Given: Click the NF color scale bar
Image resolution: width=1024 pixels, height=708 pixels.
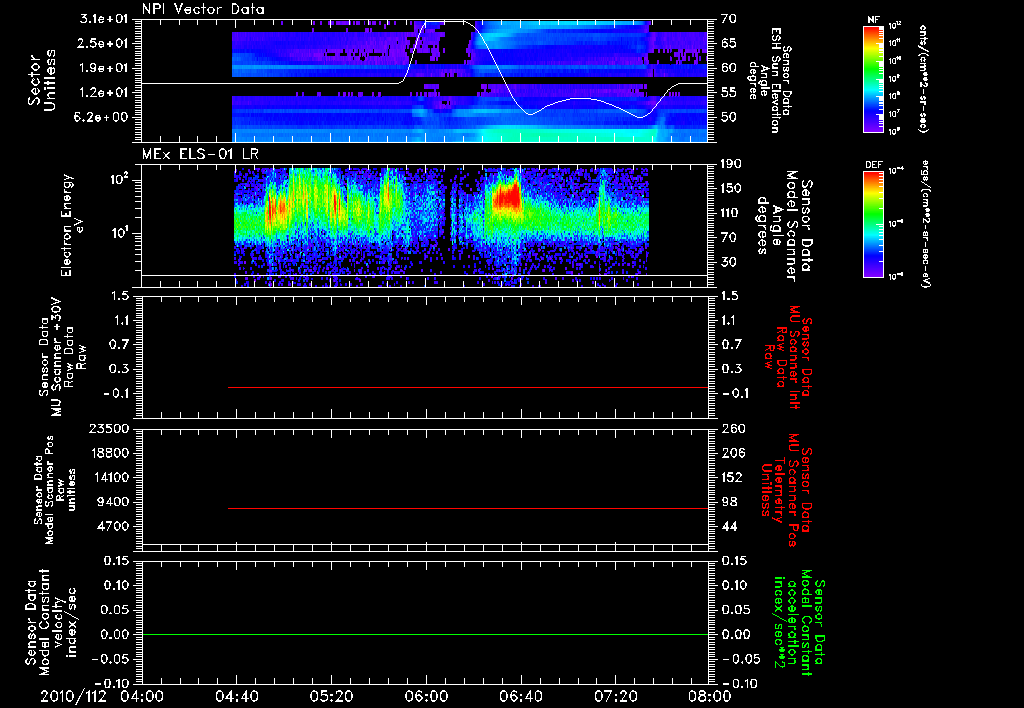Looking at the screenshot, I should click(873, 78).
